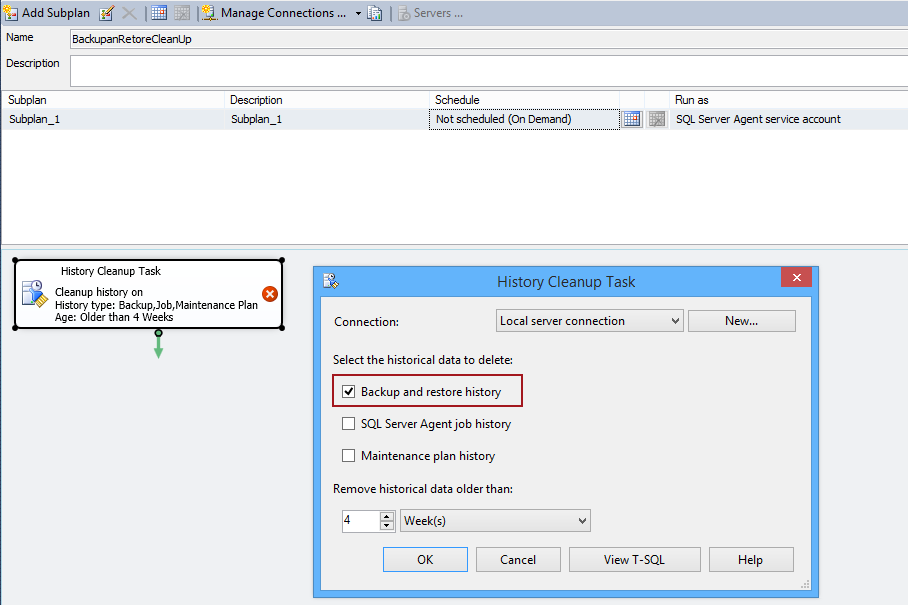Open the Local server connection dropdown
Screen dimensions: 908x605
(590, 321)
